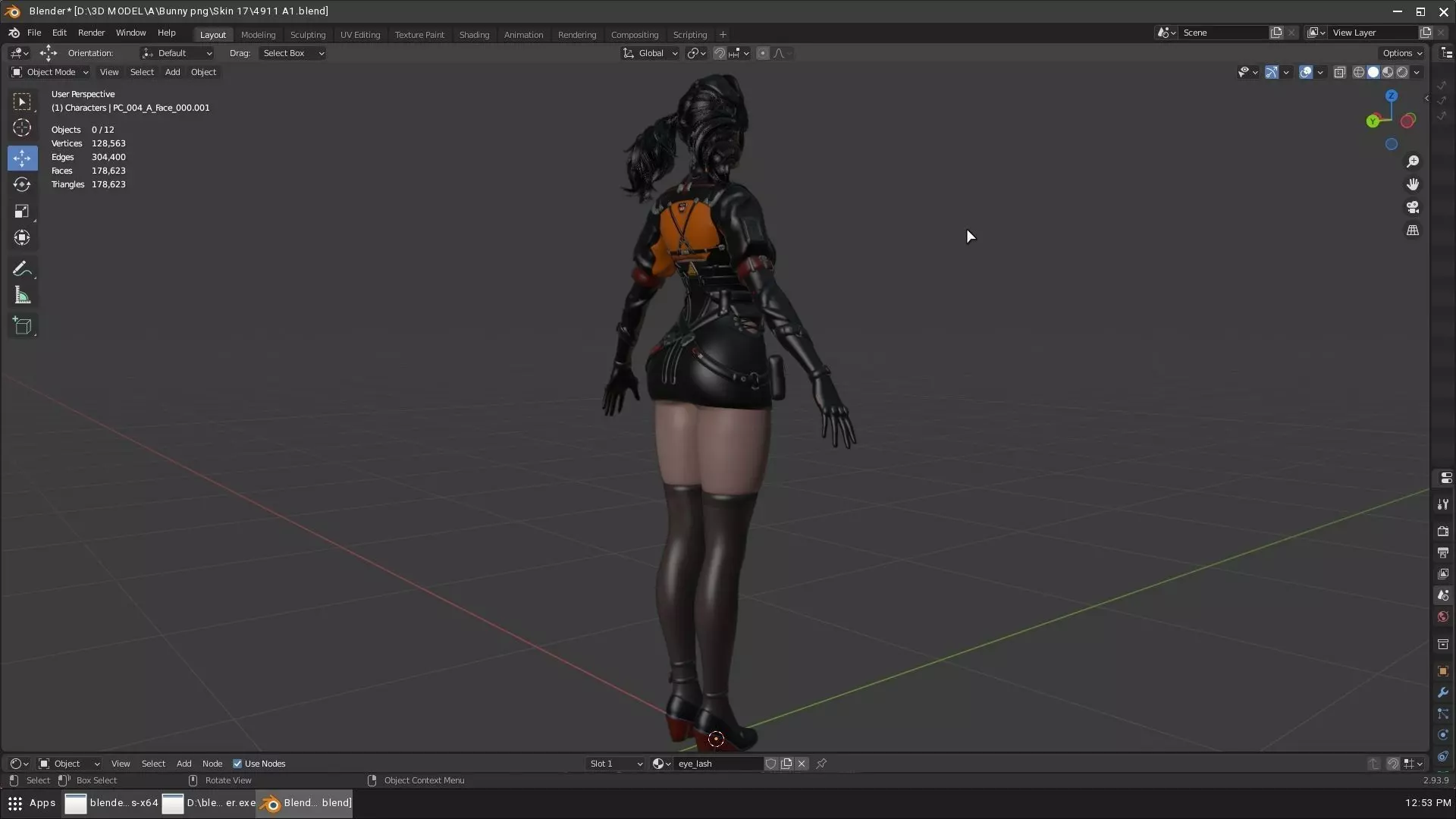The height and width of the screenshot is (819, 1456).
Task: Open the pivot point dropdown
Action: [x=696, y=53]
